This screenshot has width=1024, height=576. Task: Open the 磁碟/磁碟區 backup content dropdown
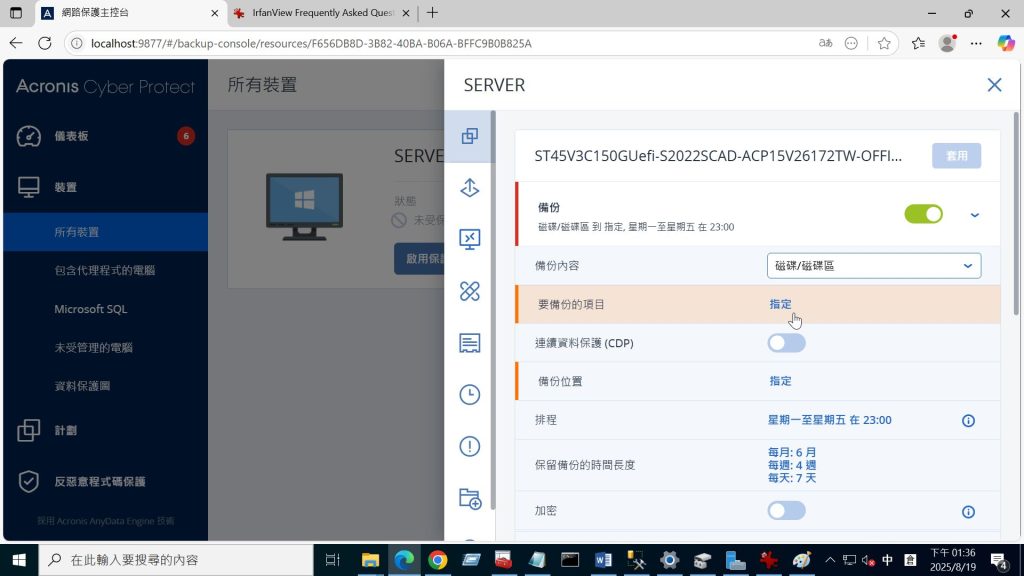(x=873, y=265)
